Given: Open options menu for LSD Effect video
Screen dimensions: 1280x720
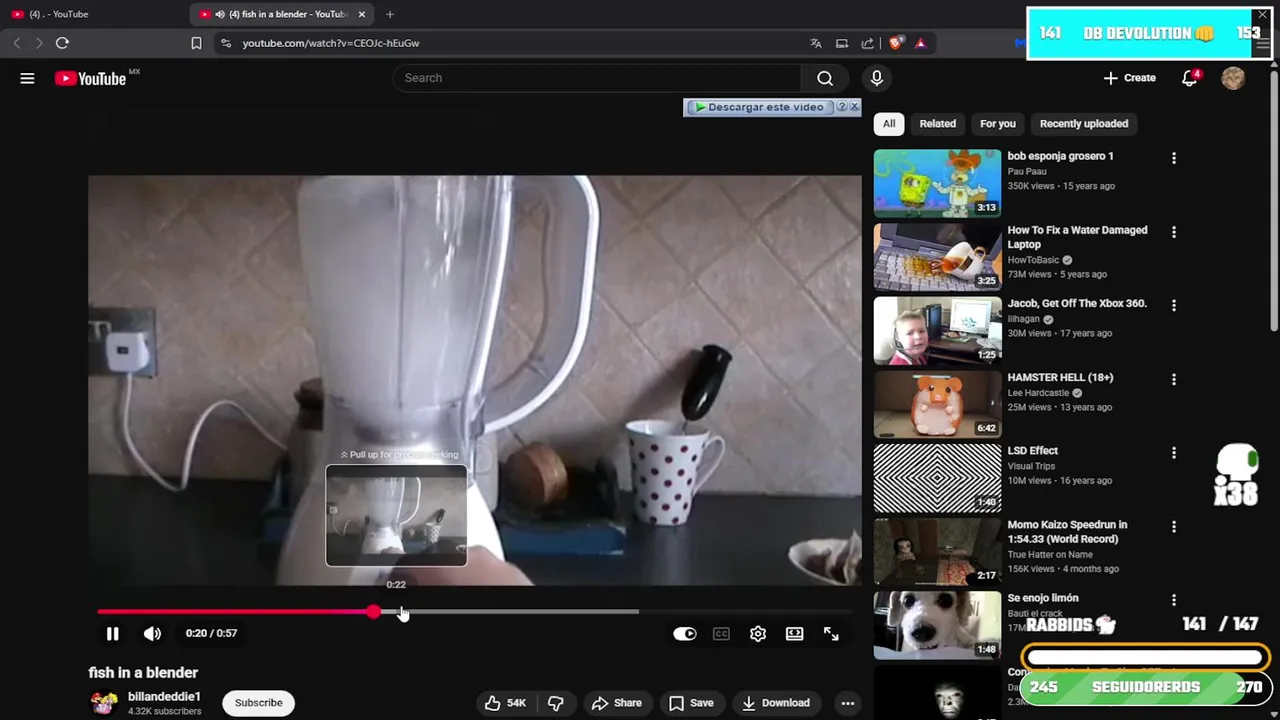Looking at the screenshot, I should [1174, 453].
